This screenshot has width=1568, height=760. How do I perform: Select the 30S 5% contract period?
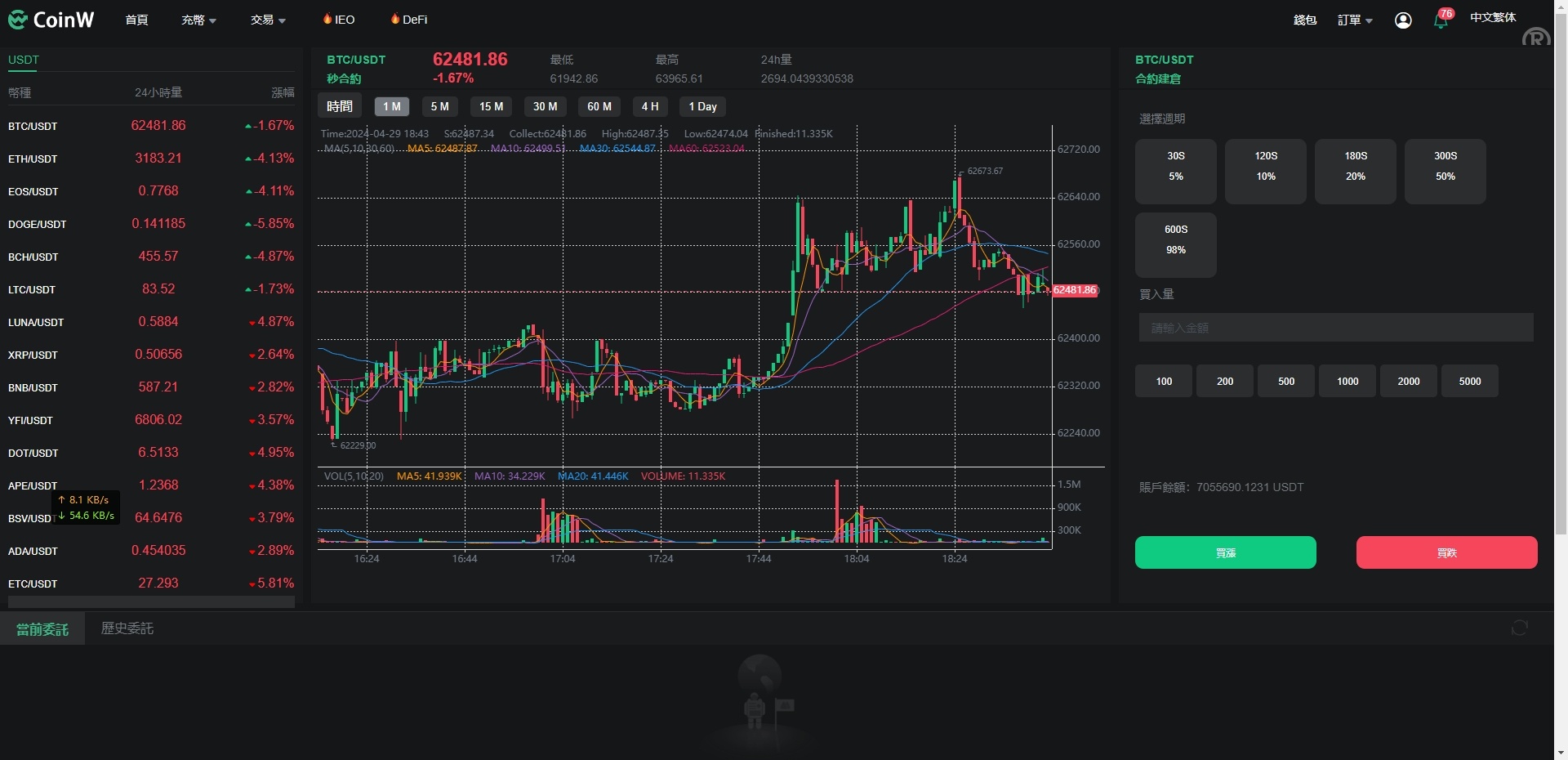click(1175, 171)
